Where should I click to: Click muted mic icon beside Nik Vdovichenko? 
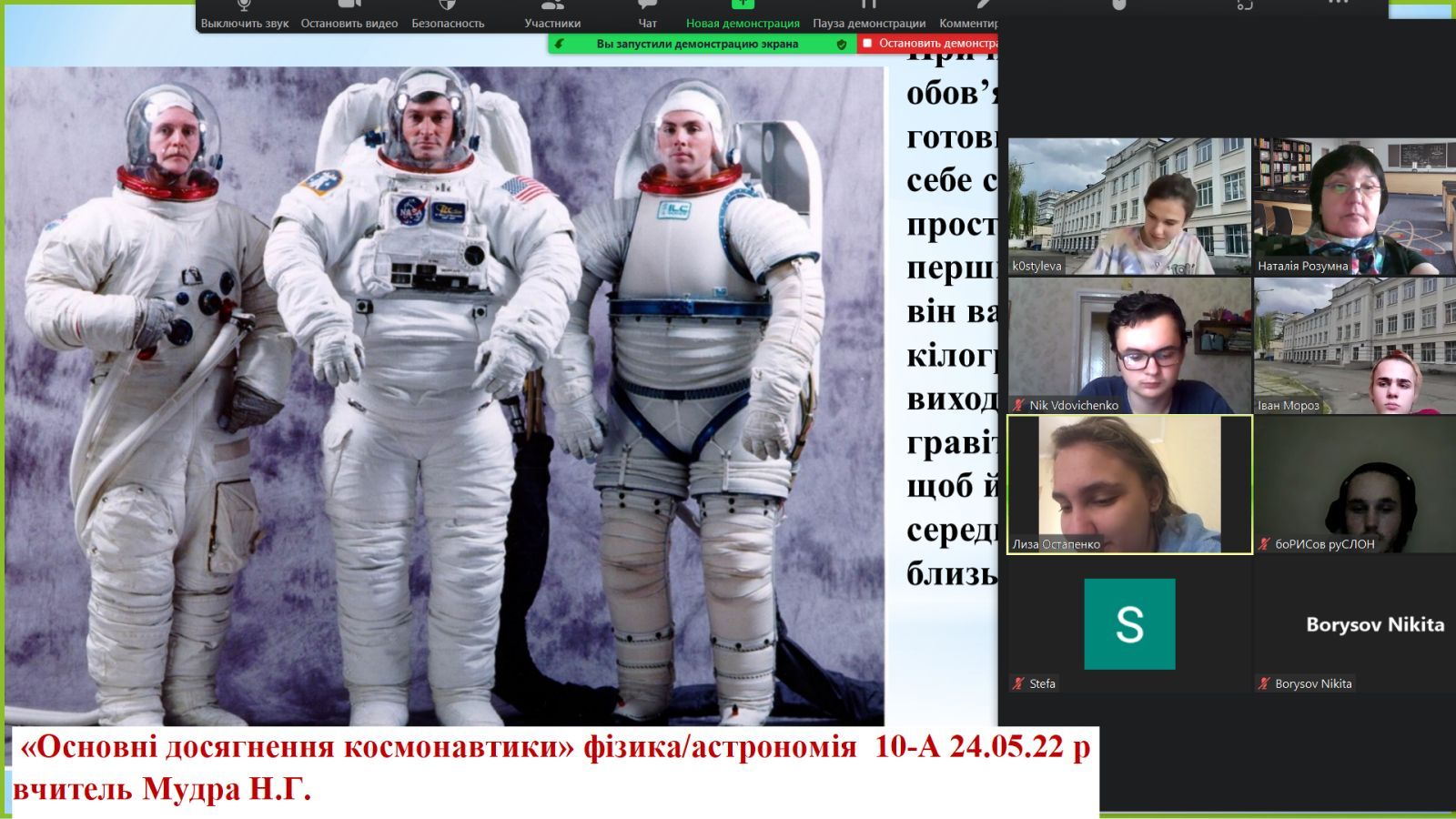[x=1018, y=406]
